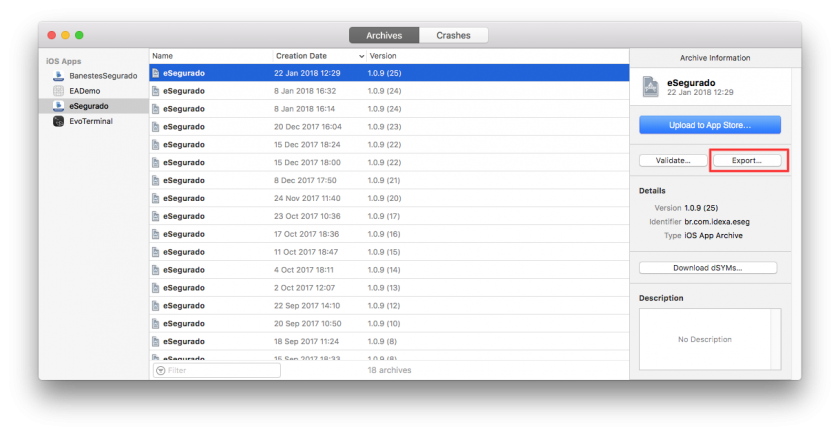This screenshot has width=840, height=435.
Task: Click the Validate button
Action: coord(673,160)
